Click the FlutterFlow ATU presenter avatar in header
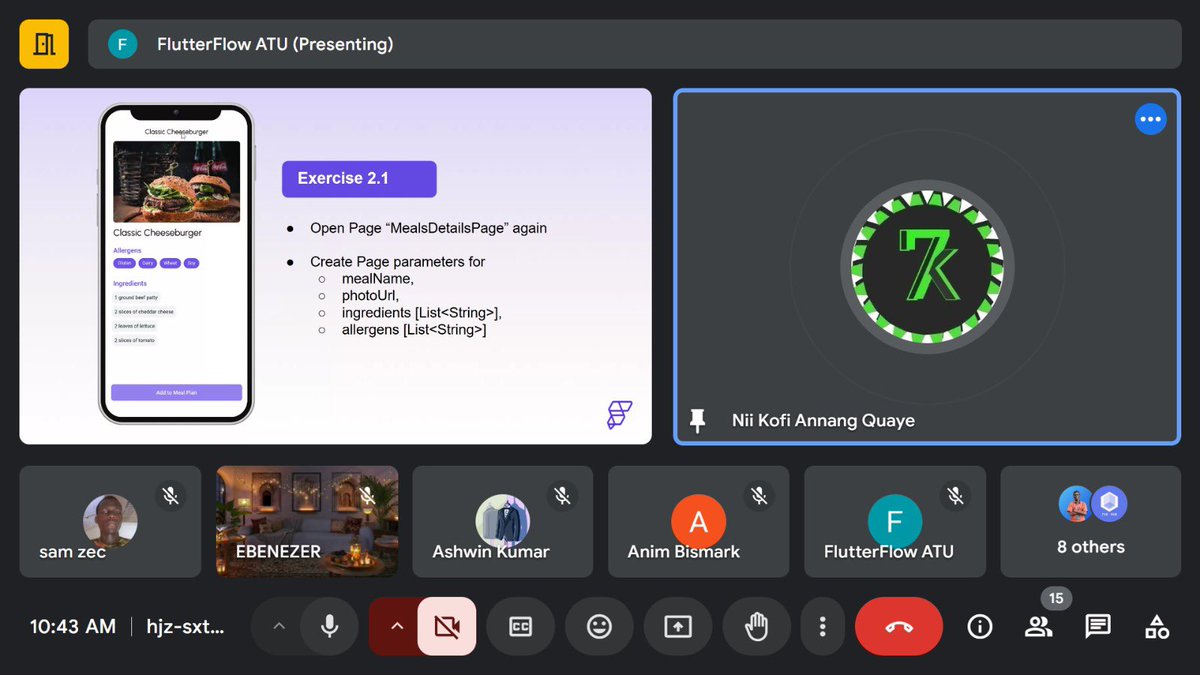 tap(122, 44)
